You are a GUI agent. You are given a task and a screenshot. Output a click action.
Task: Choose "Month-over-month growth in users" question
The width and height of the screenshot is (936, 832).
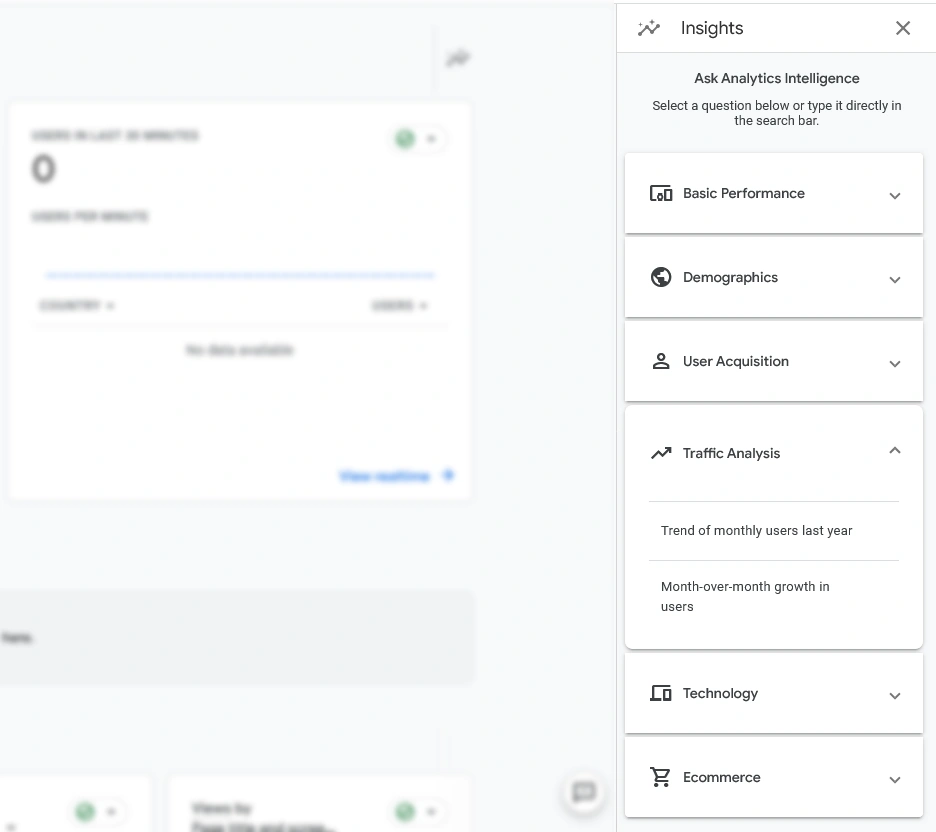[745, 597]
